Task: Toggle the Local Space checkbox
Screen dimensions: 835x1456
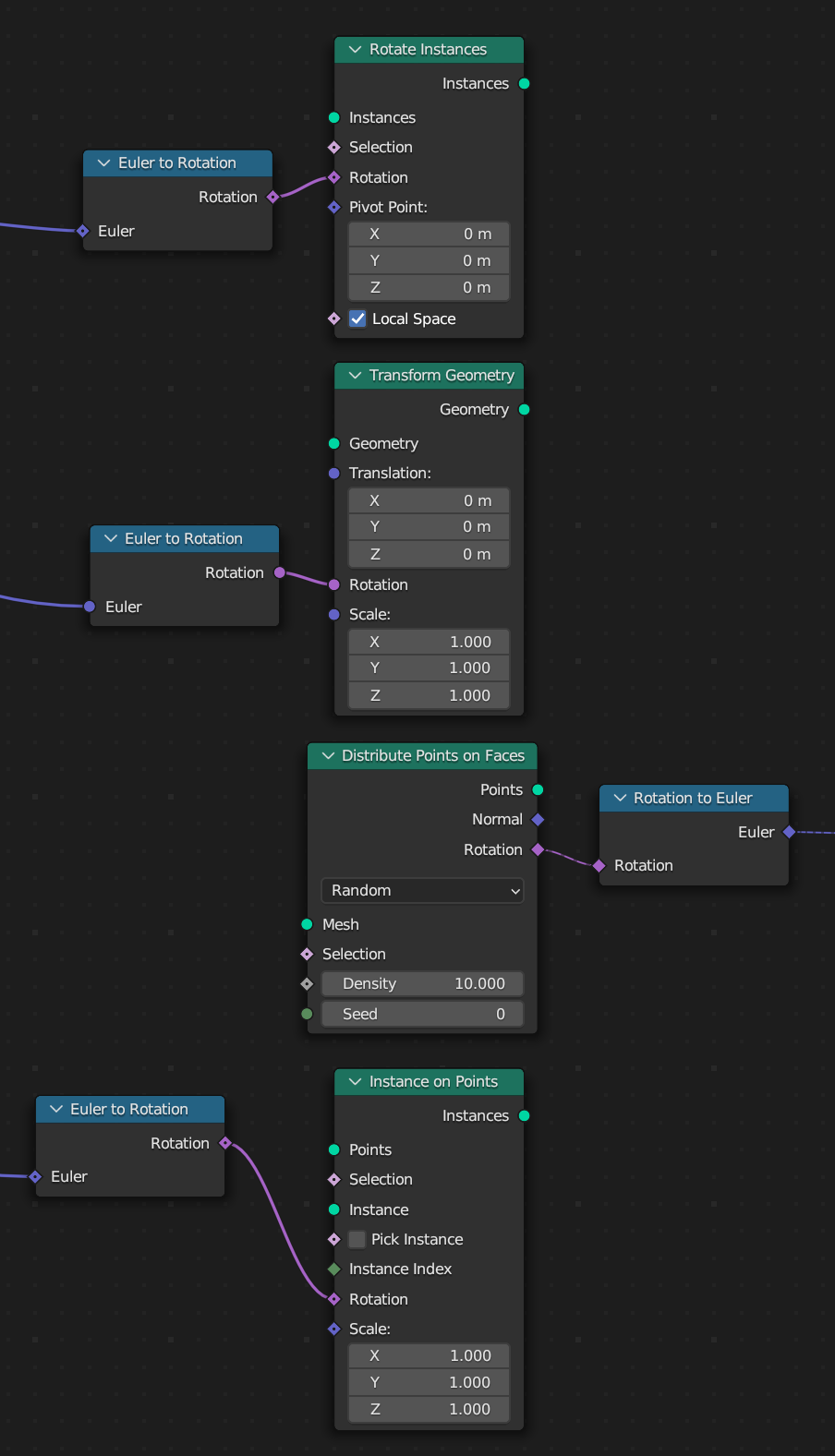Action: pos(357,319)
